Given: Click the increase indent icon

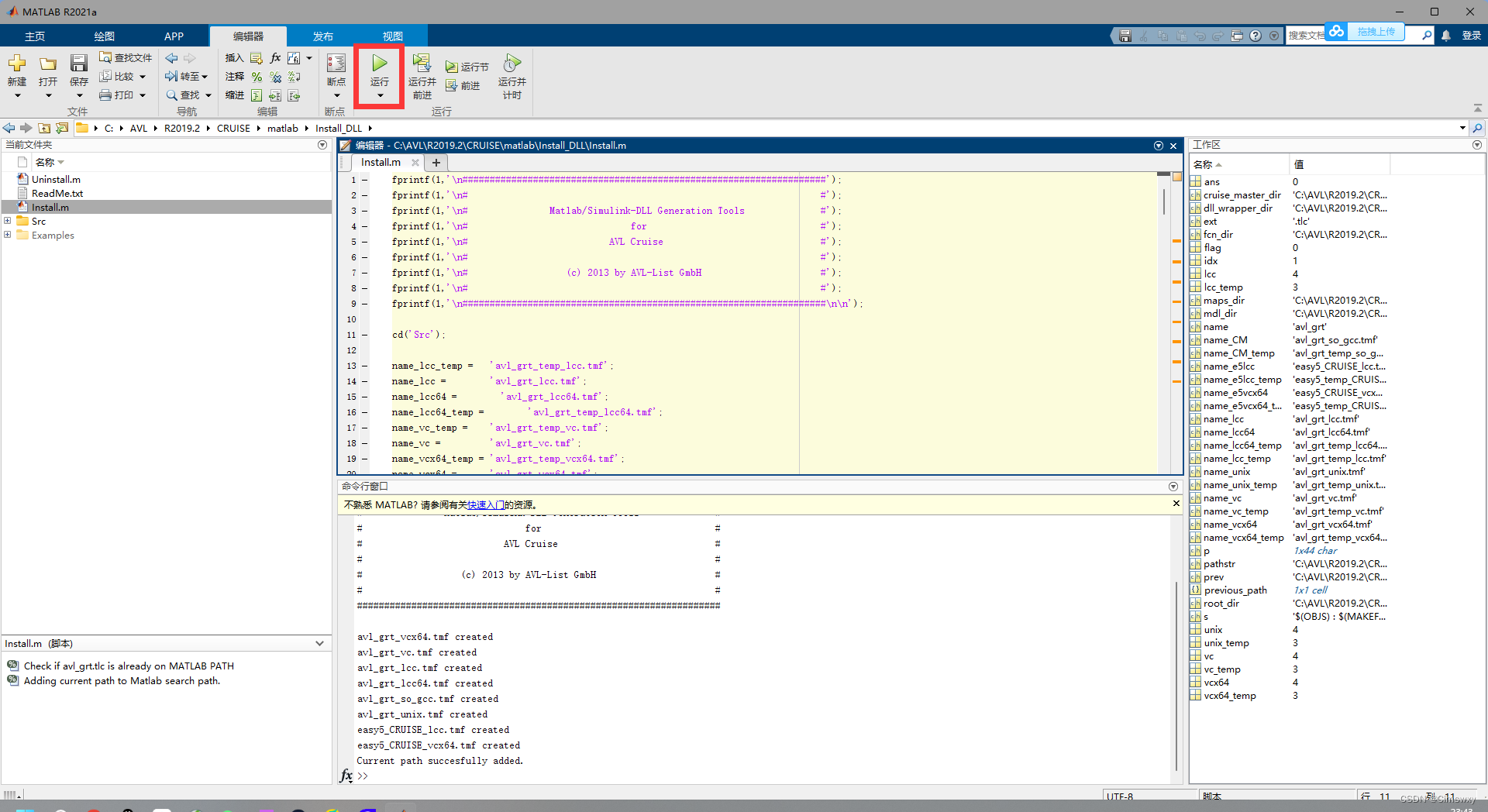Looking at the screenshot, I should [x=275, y=95].
